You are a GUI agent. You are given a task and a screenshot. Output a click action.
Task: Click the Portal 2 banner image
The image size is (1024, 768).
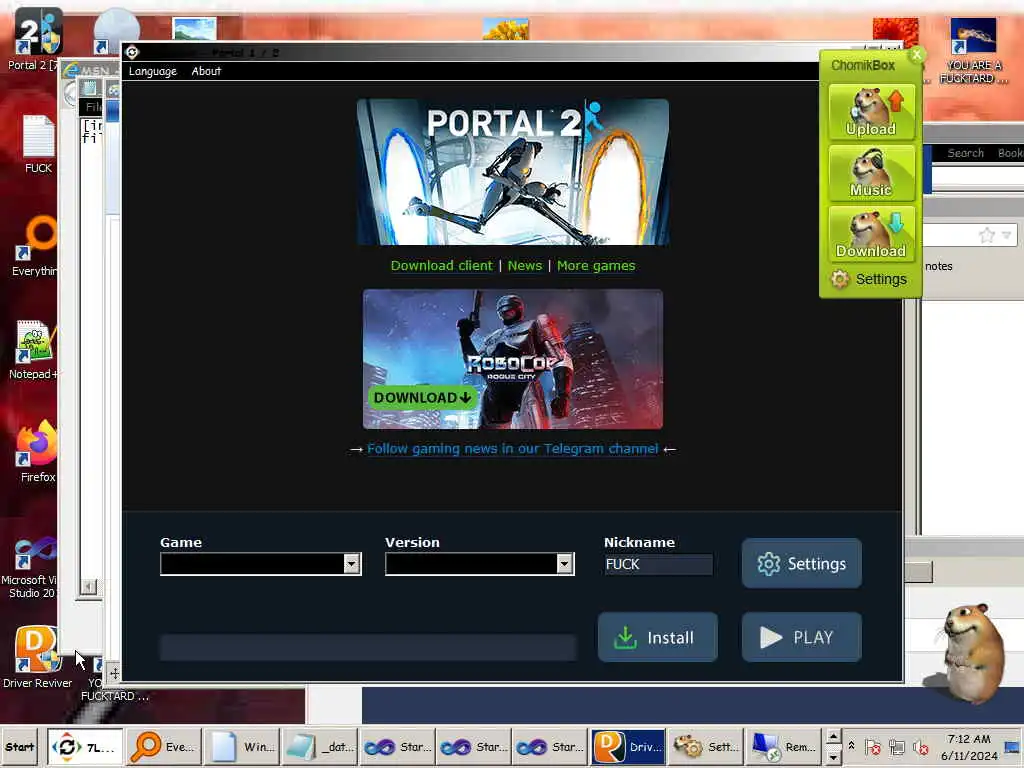513,172
